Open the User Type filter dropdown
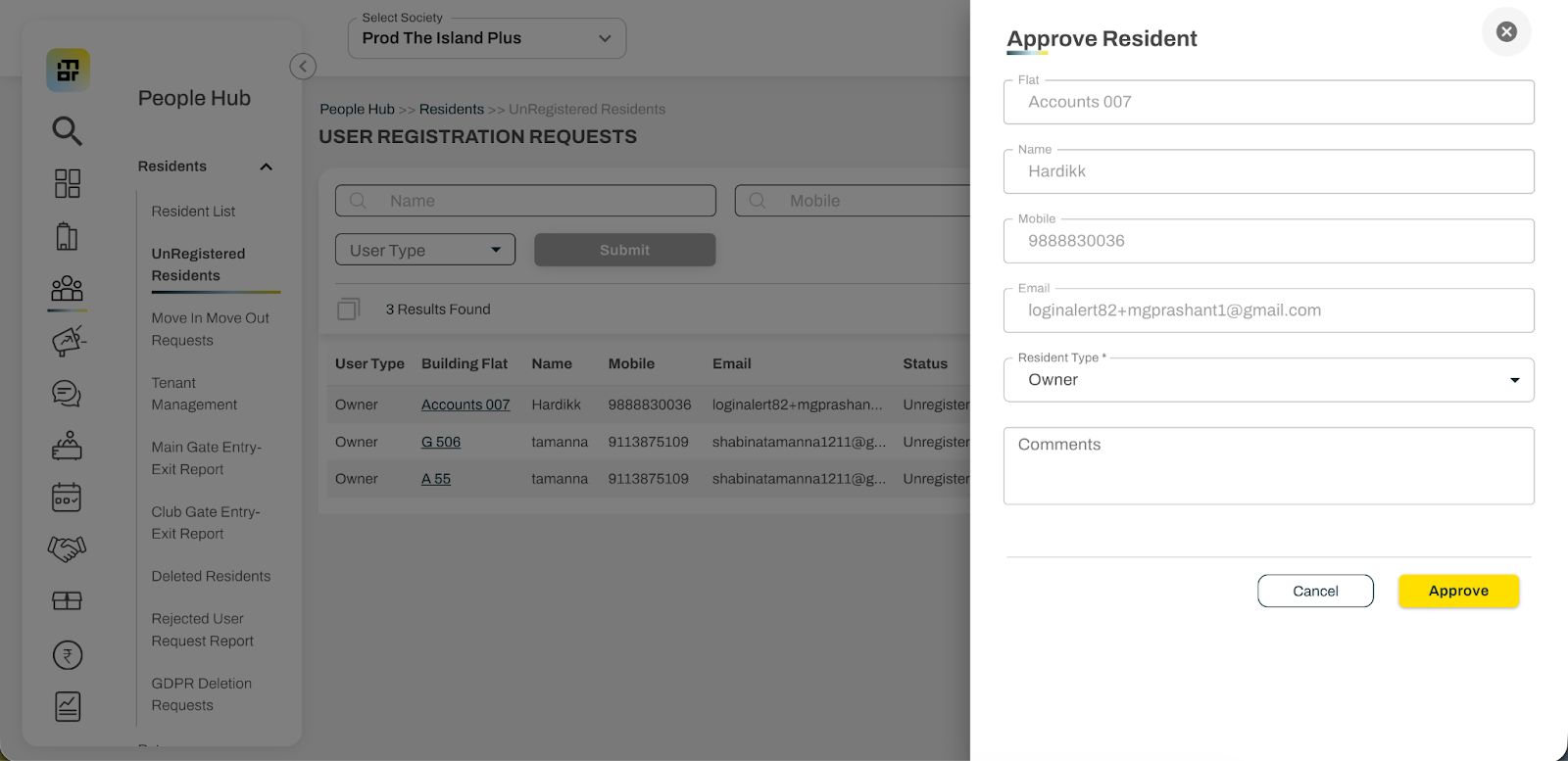1568x761 pixels. pos(425,250)
